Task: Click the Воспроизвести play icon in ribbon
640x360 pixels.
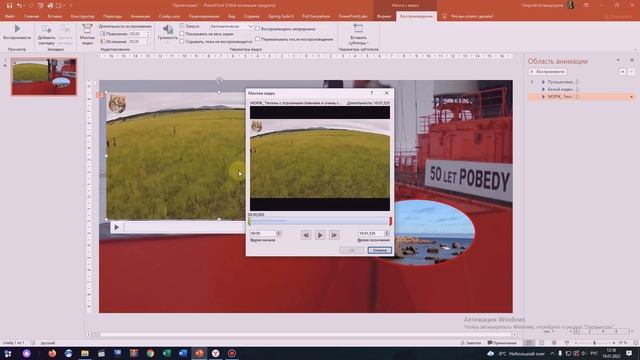Action: pyautogui.click(x=17, y=29)
